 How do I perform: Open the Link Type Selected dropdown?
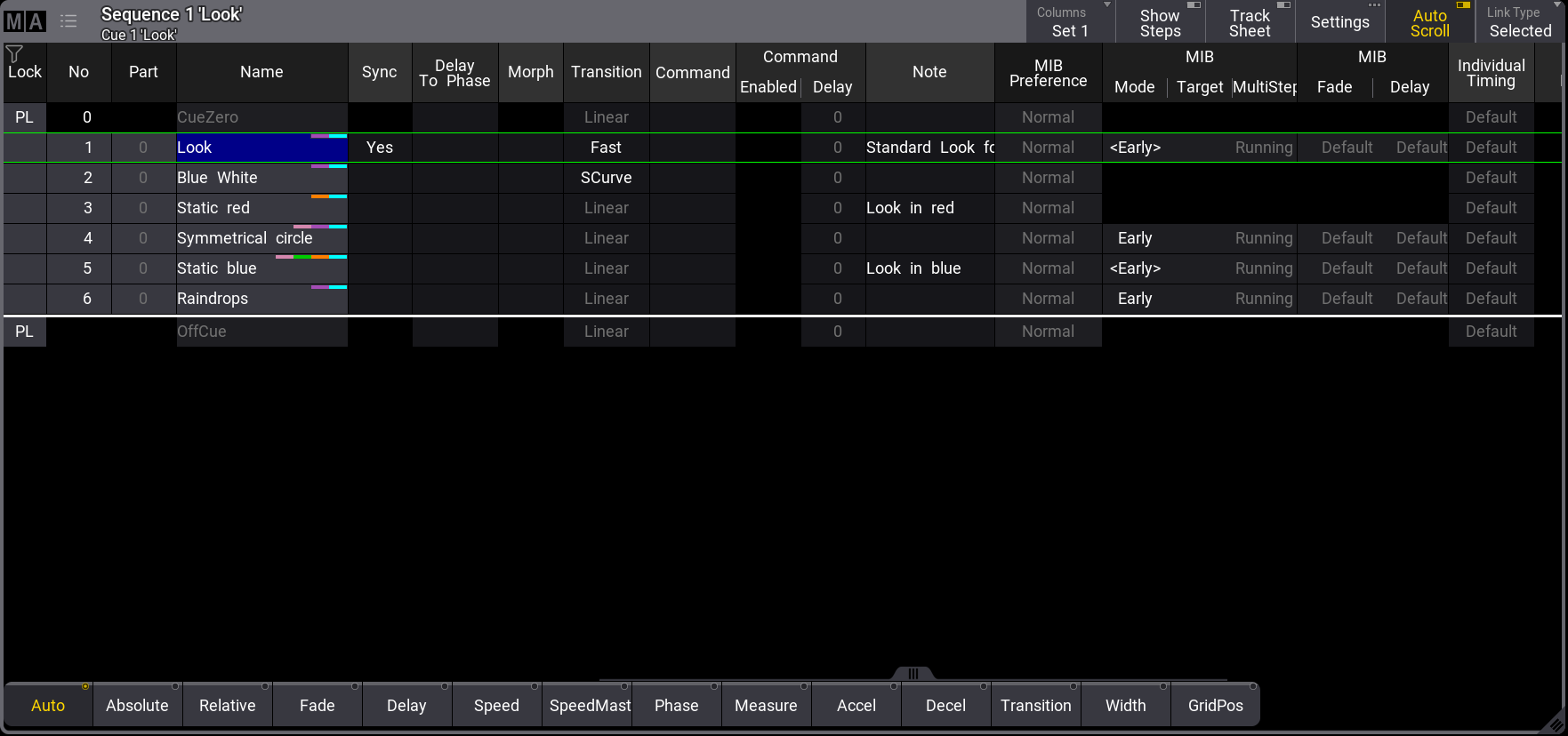pyautogui.click(x=1520, y=22)
